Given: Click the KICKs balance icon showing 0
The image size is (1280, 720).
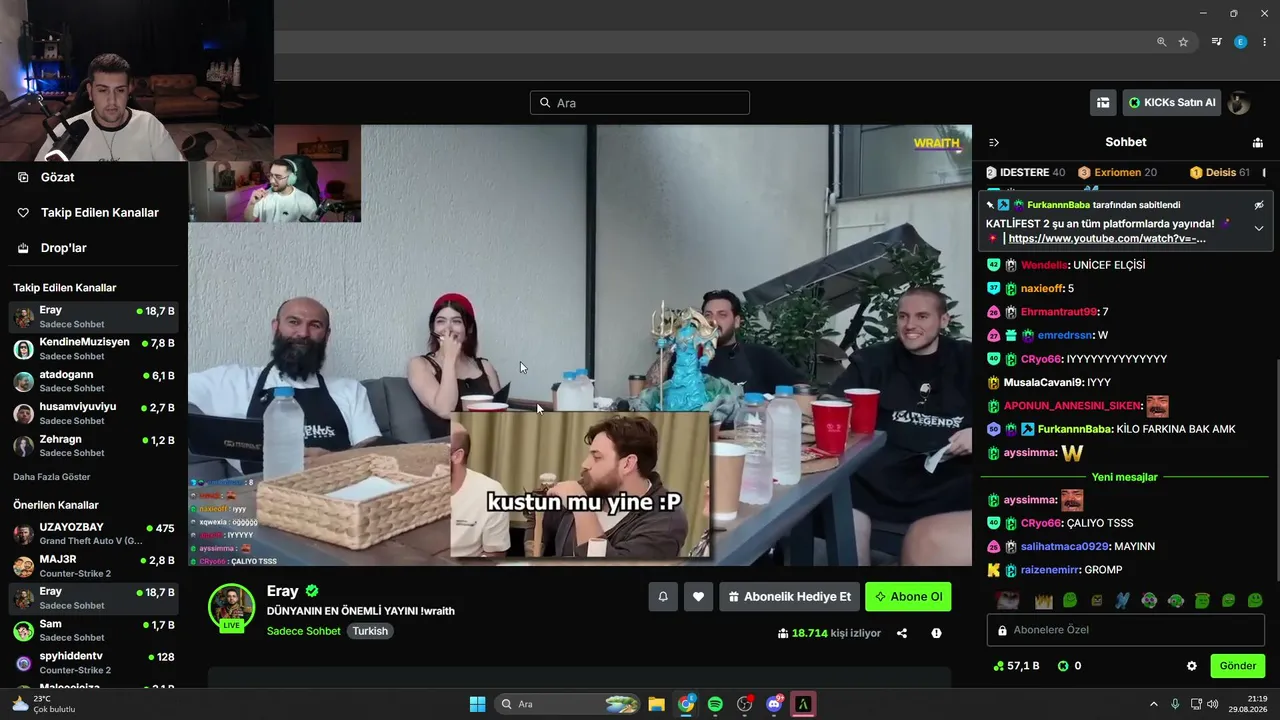Looking at the screenshot, I should 1063,666.
